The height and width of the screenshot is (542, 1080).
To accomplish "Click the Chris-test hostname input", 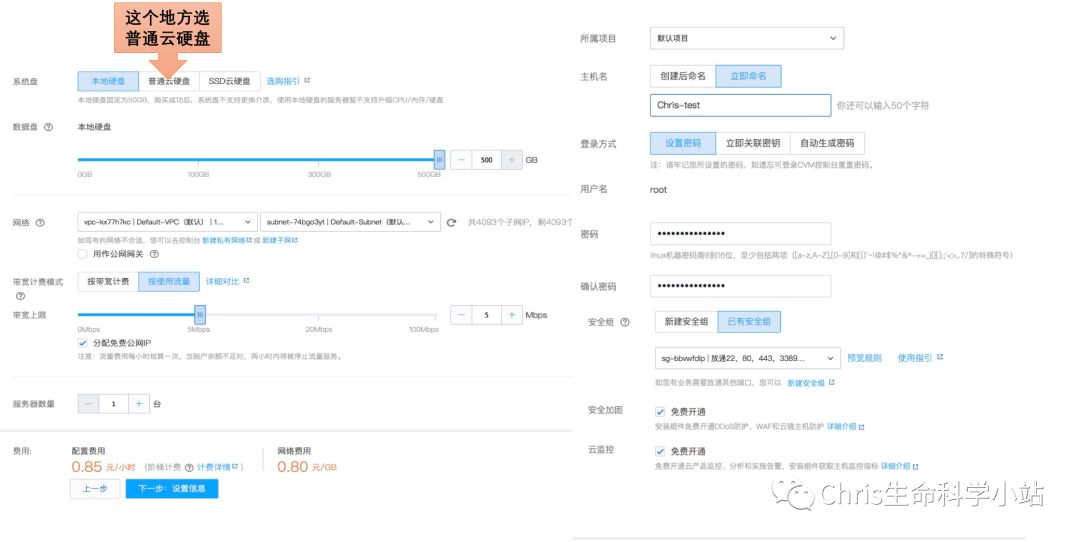I will tap(740, 105).
